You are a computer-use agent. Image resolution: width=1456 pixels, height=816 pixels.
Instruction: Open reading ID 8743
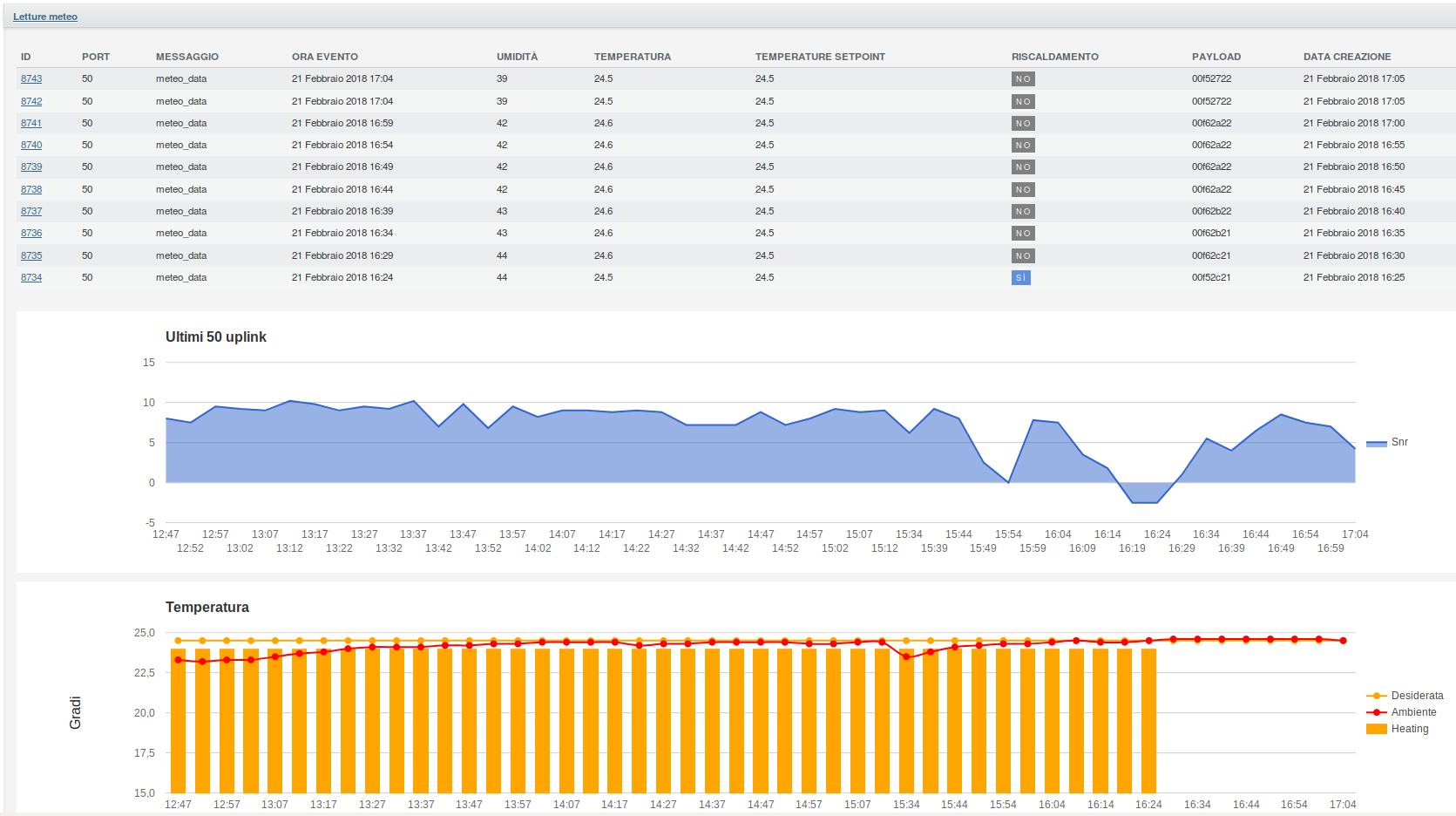pyautogui.click(x=31, y=79)
